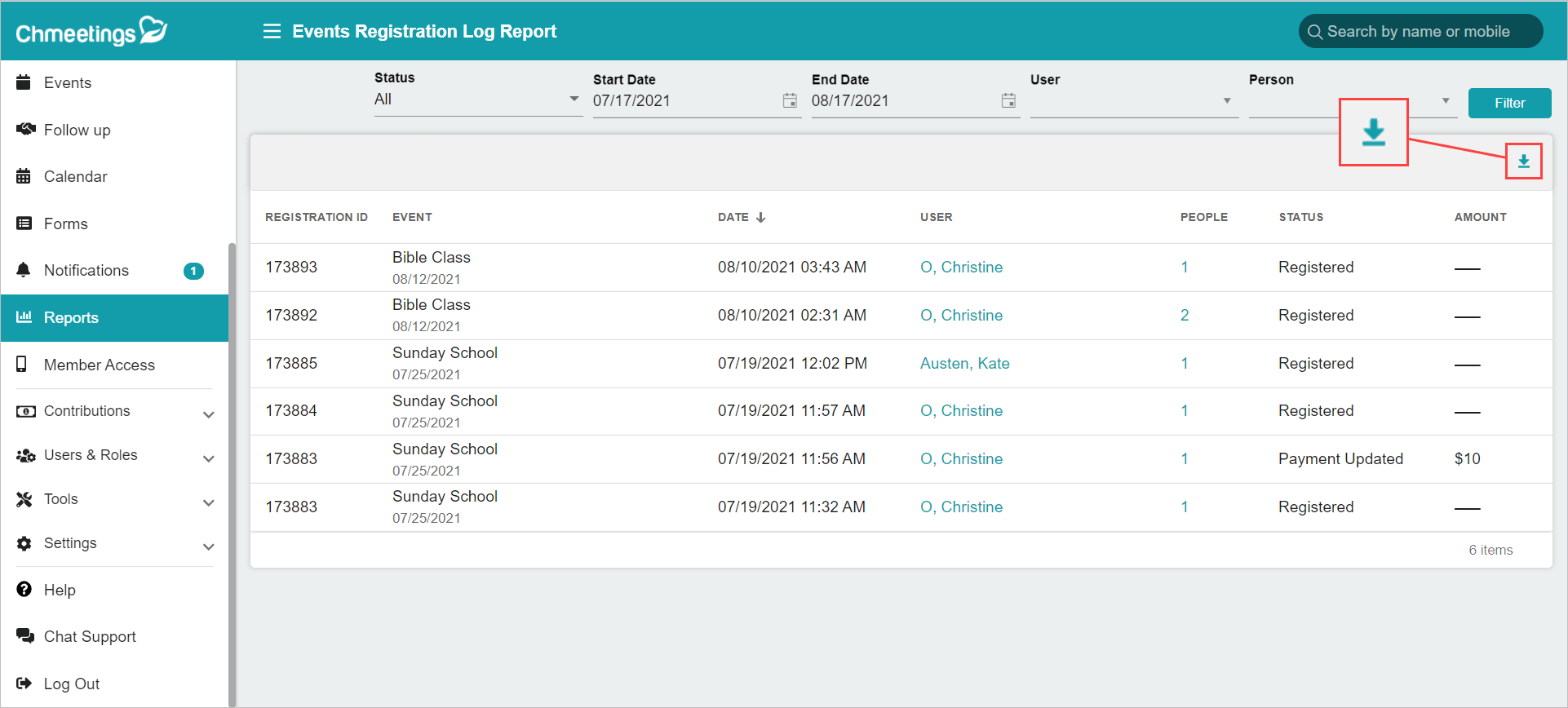Image resolution: width=1568 pixels, height=708 pixels.
Task: Click date 07/19/2021 12:02 PM cell
Action: [x=792, y=363]
